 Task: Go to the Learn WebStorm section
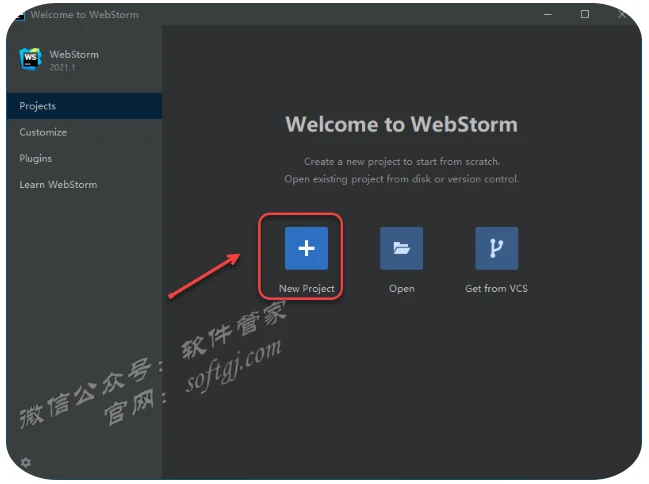[x=58, y=185]
